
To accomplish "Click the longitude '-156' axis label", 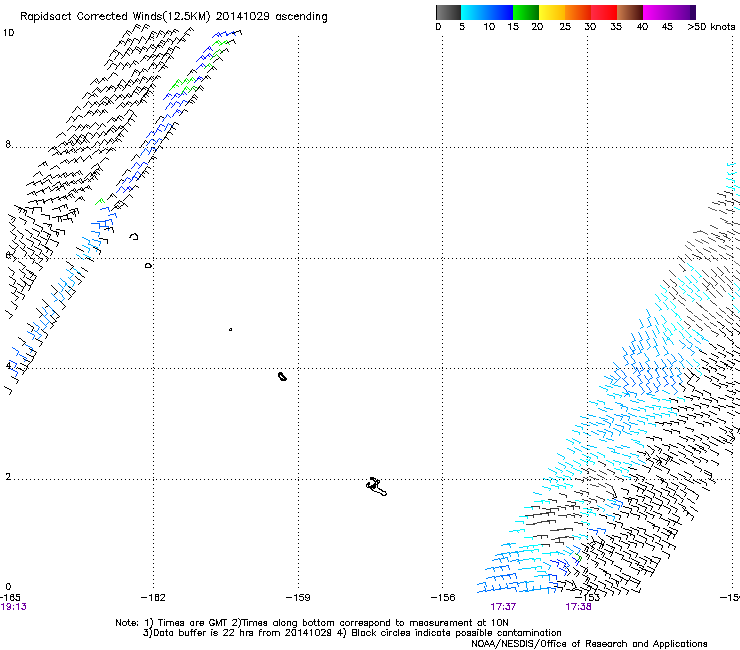I will (443, 598).
